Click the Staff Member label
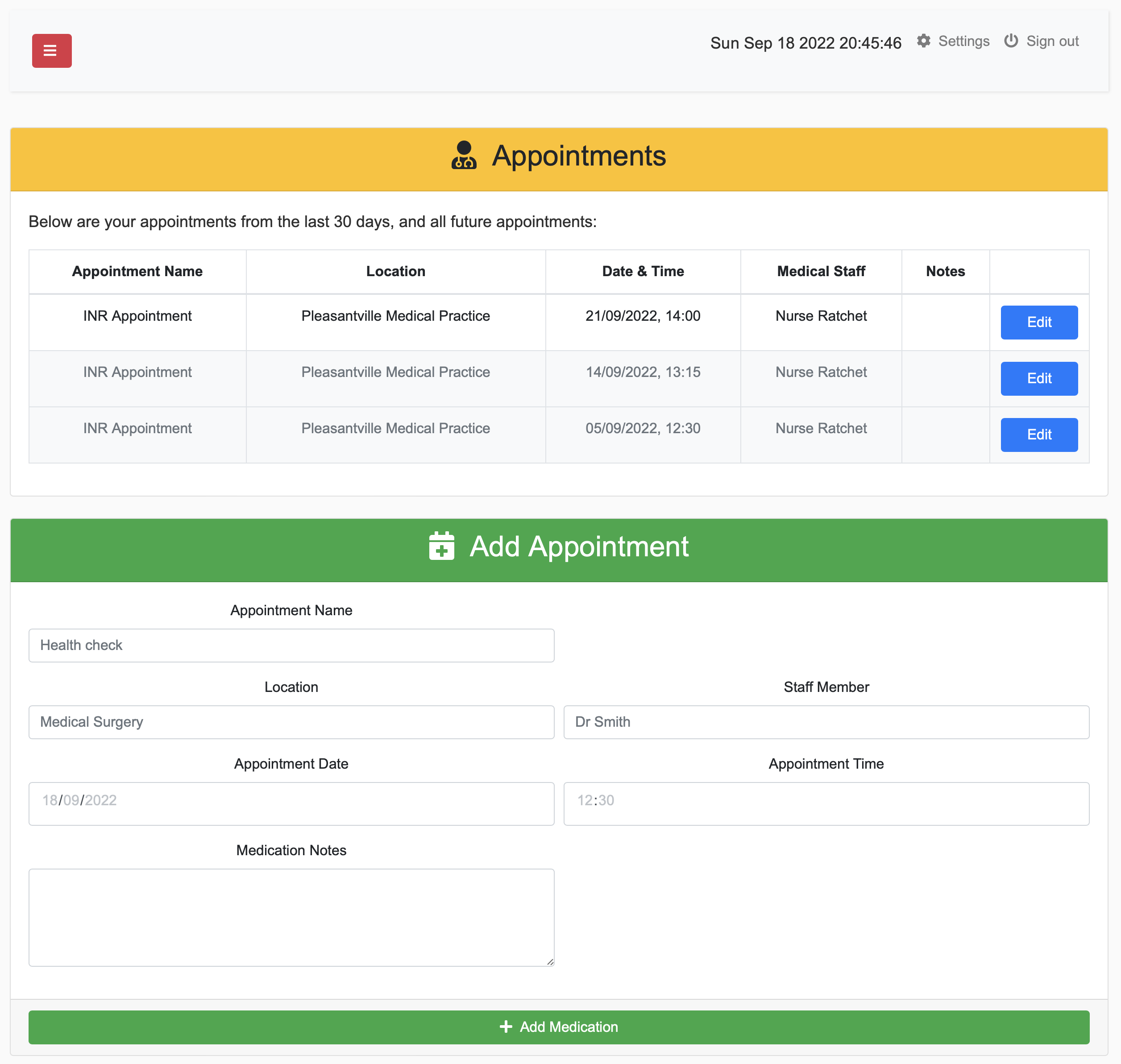 coord(826,687)
